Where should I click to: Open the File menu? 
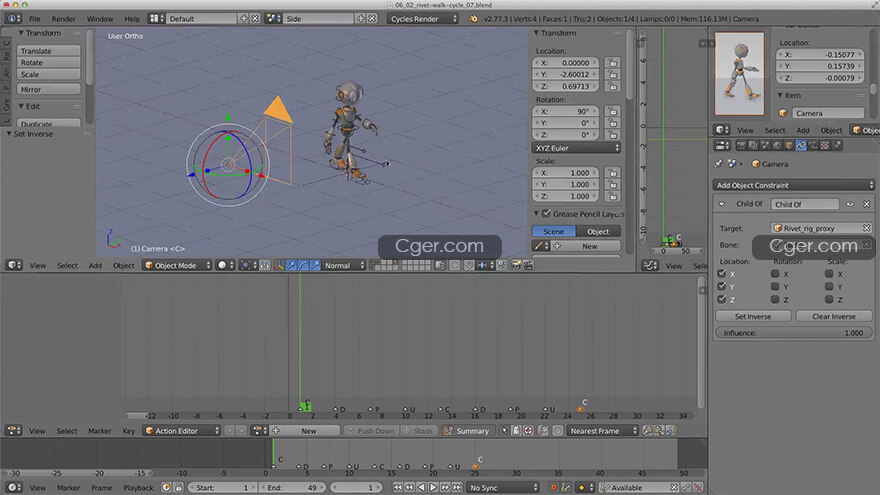click(x=35, y=19)
